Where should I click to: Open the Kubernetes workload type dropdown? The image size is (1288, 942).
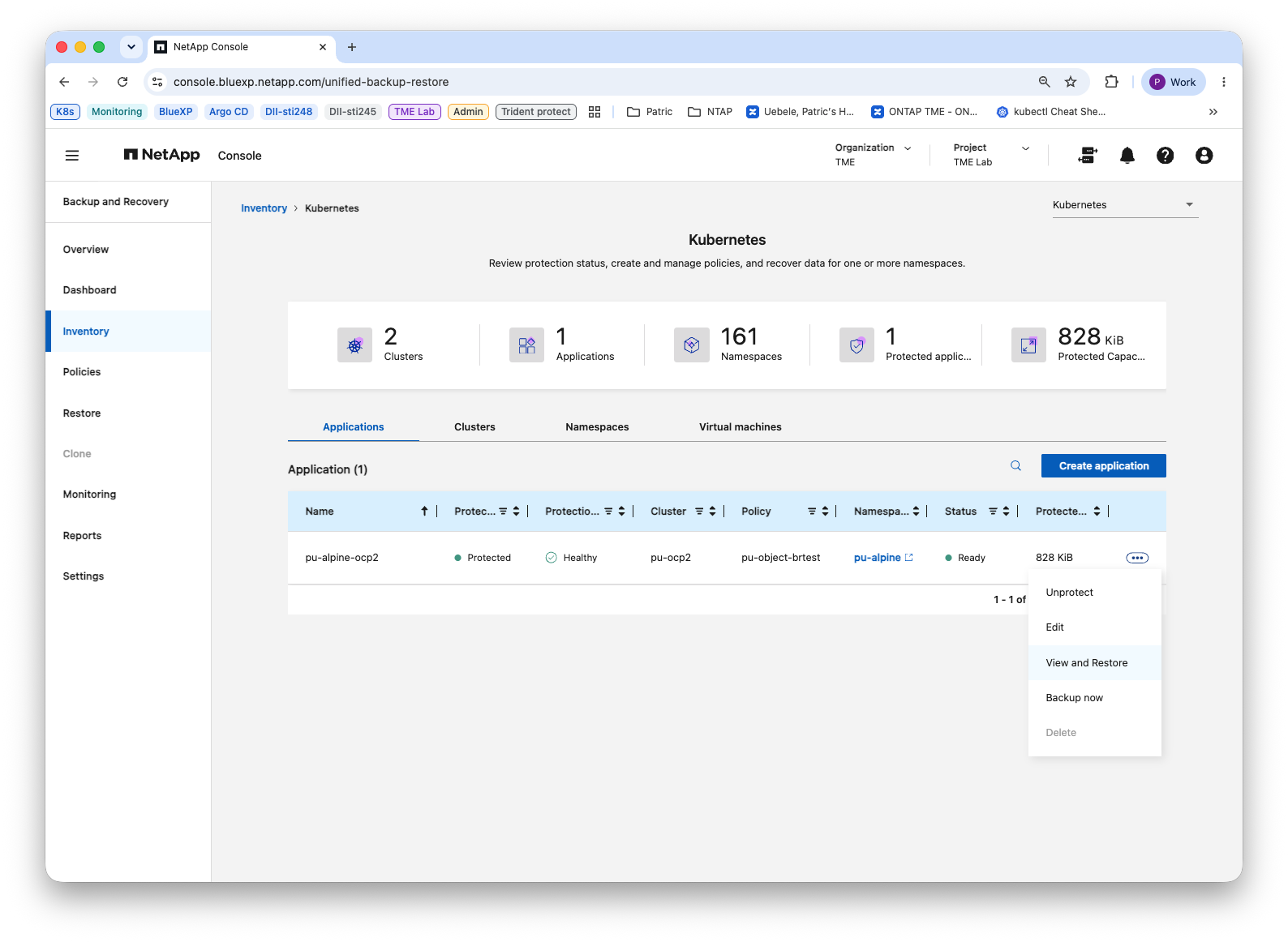(x=1125, y=205)
